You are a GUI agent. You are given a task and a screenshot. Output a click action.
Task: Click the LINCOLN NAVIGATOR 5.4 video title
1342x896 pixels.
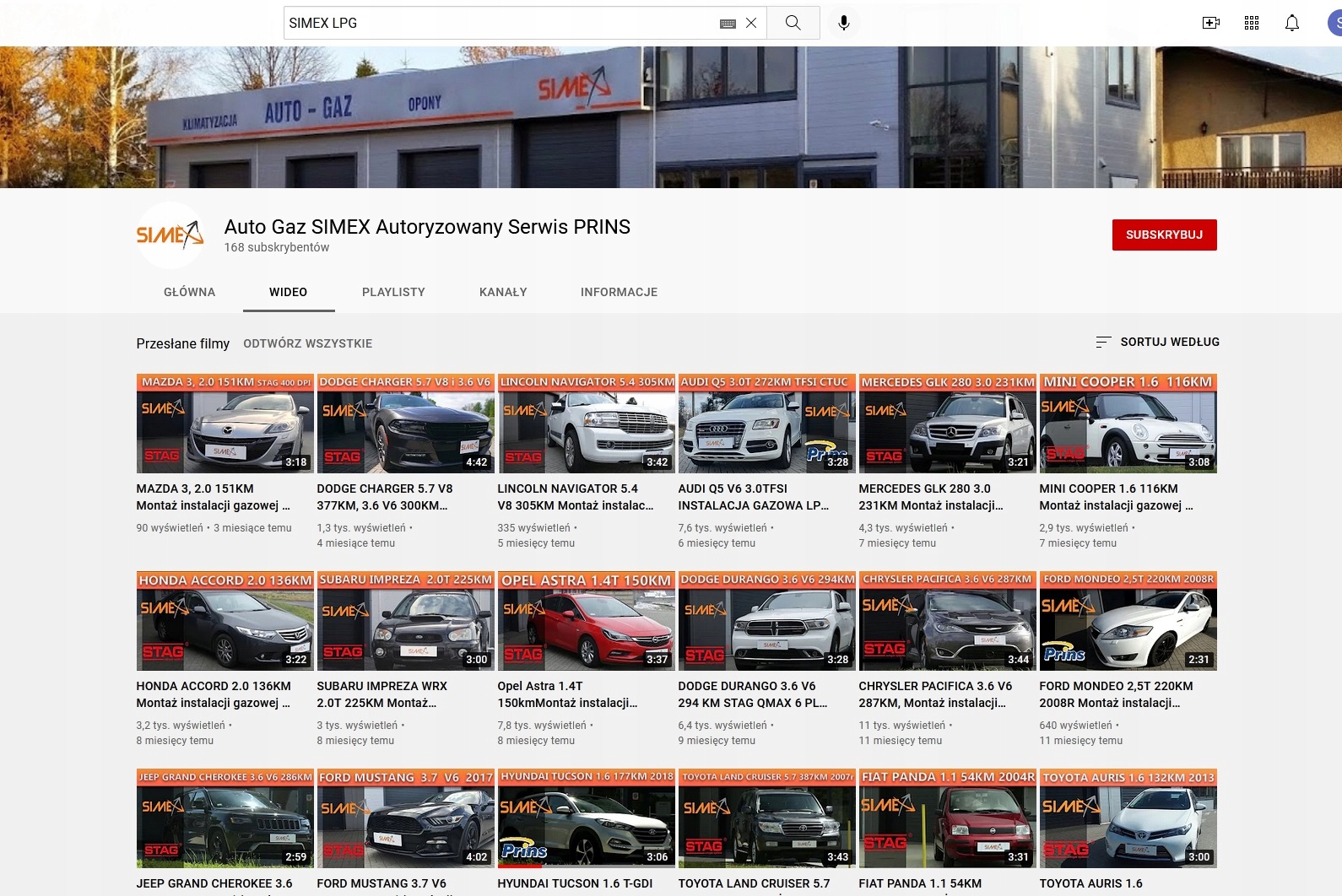click(x=576, y=497)
